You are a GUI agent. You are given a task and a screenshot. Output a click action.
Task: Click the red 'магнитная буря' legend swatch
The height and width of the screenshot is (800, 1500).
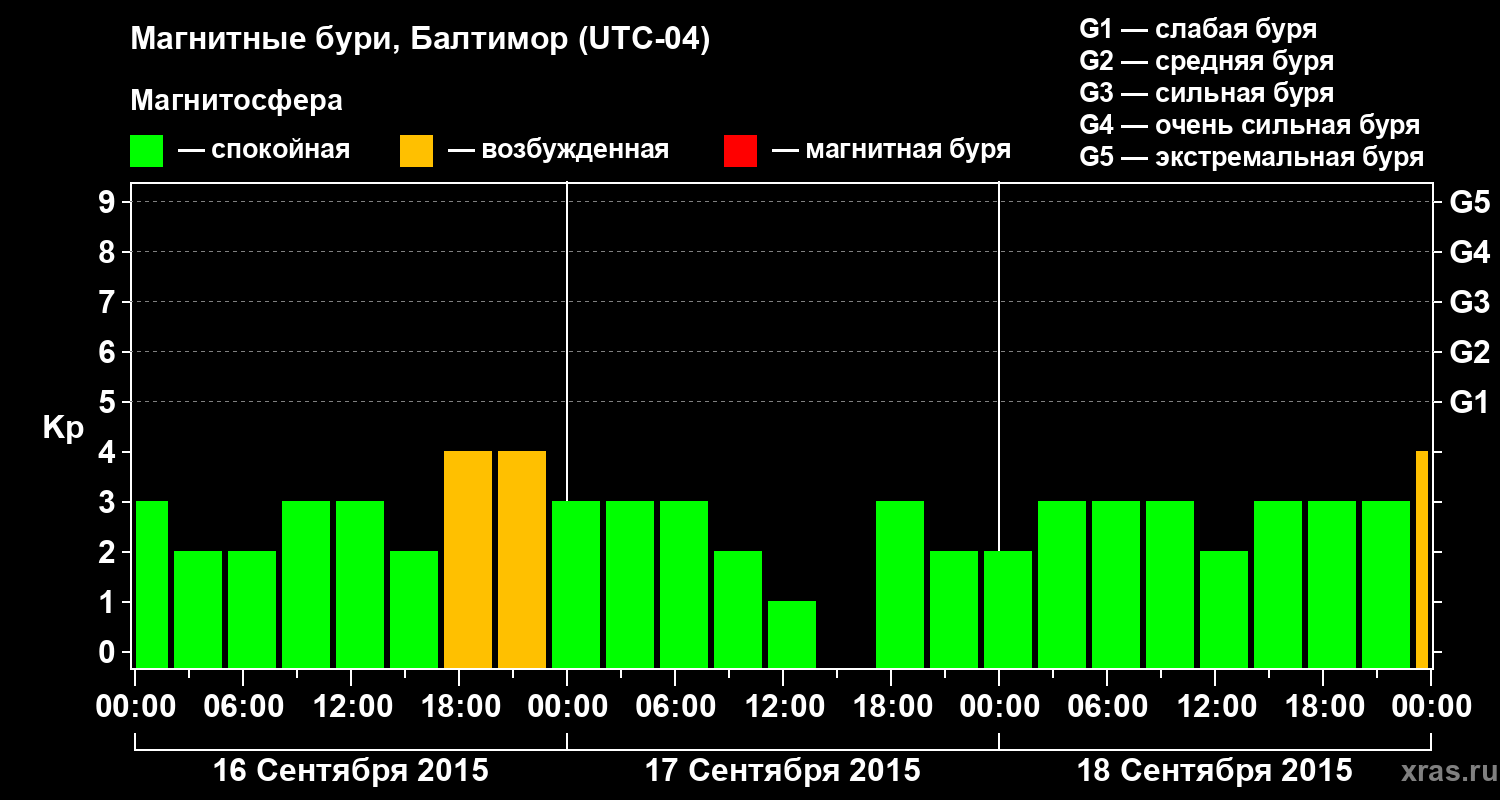740,151
